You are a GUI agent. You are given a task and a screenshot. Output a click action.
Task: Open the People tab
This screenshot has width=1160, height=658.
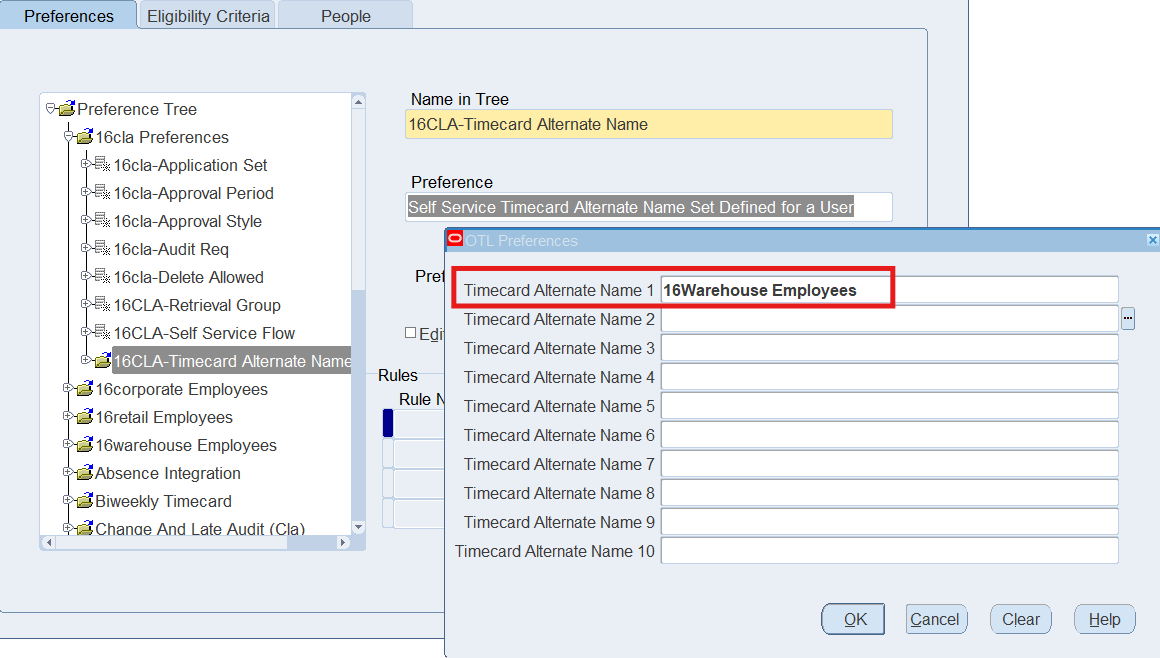(346, 16)
